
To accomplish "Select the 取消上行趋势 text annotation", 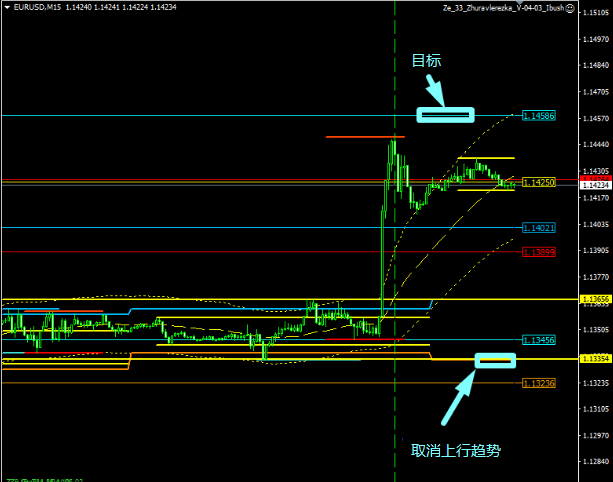I will (x=455, y=451).
